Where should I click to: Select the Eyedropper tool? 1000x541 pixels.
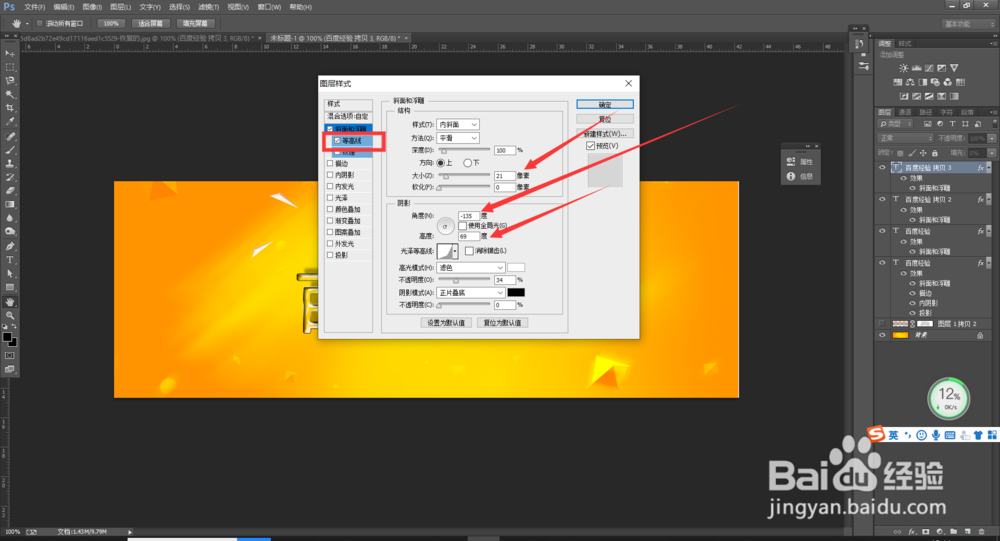10,121
